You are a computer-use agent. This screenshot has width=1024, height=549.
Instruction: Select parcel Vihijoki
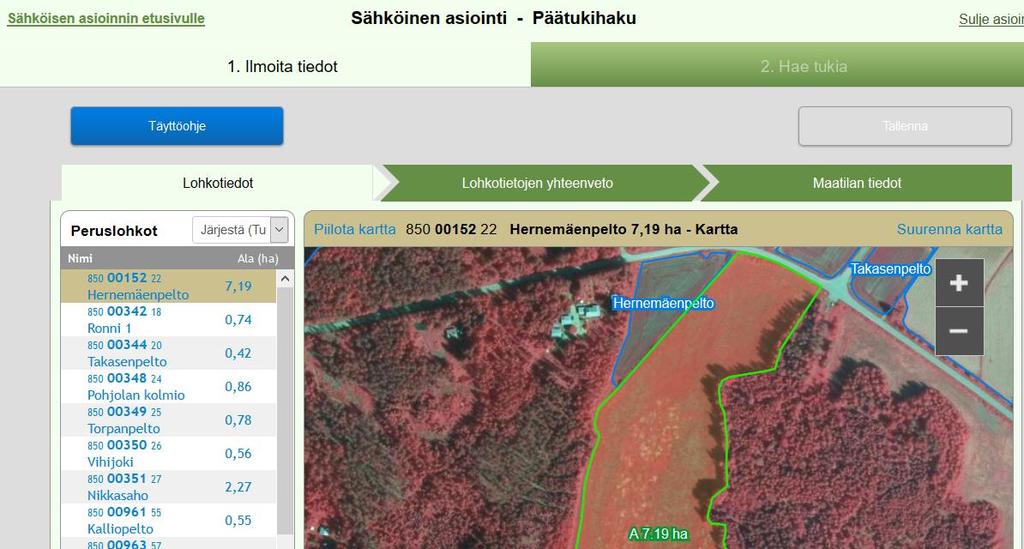[168, 453]
